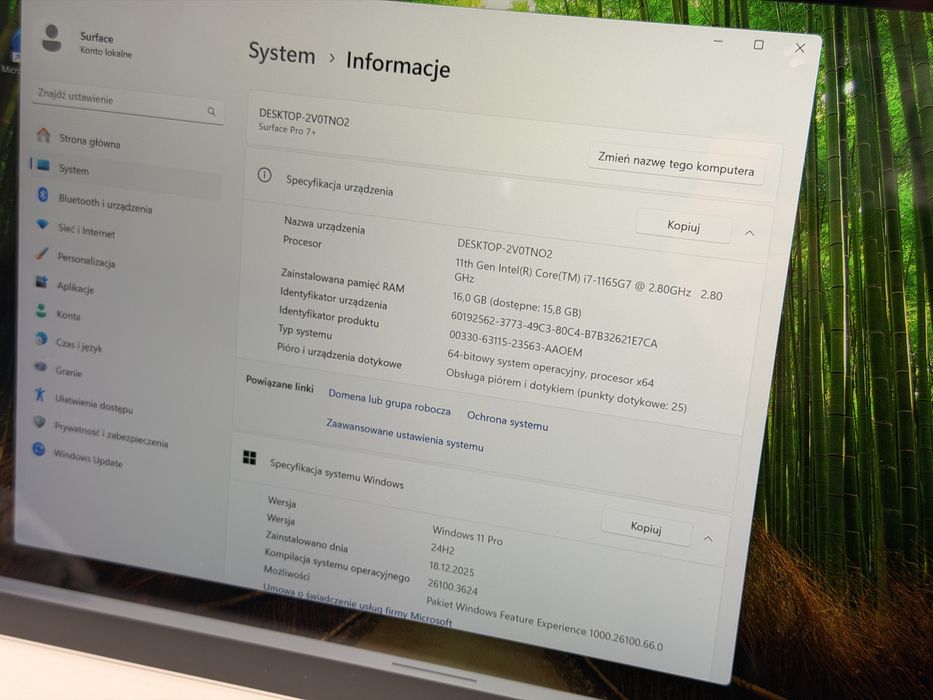Open Ułatwienia dostępu settings
933x700 pixels.
(x=94, y=404)
